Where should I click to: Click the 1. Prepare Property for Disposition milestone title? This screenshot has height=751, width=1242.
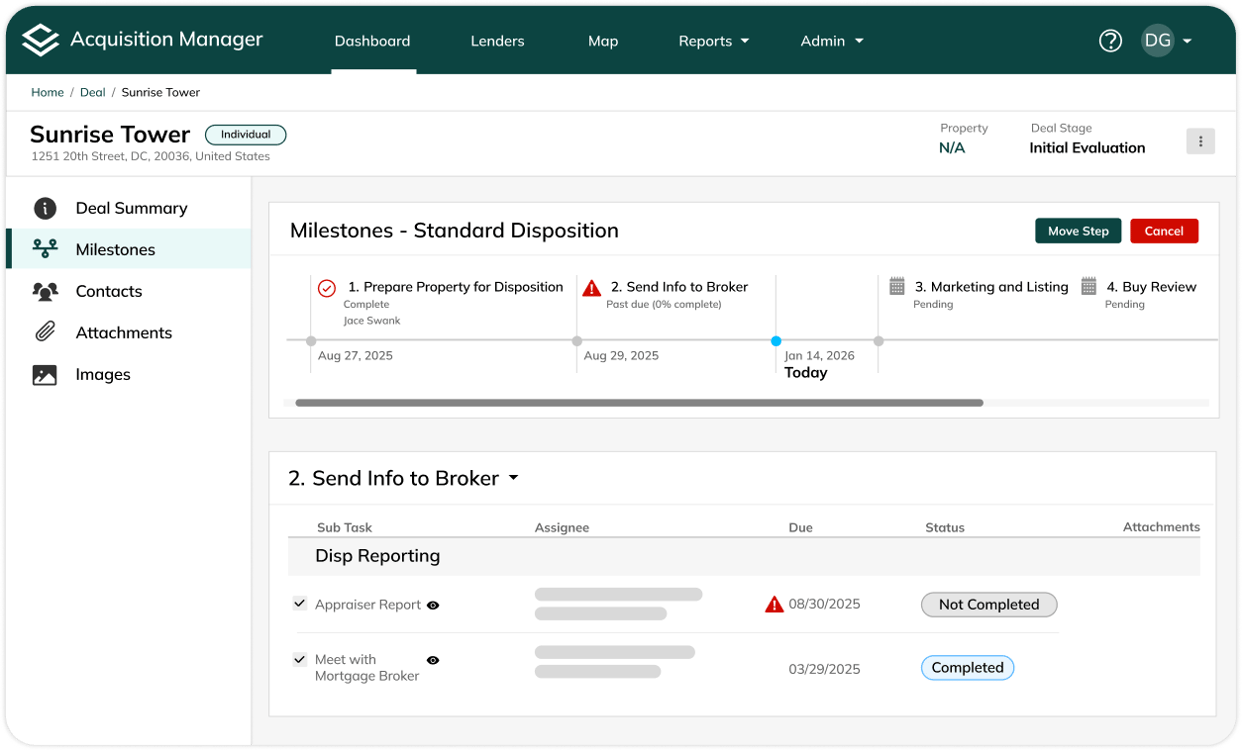(456, 287)
